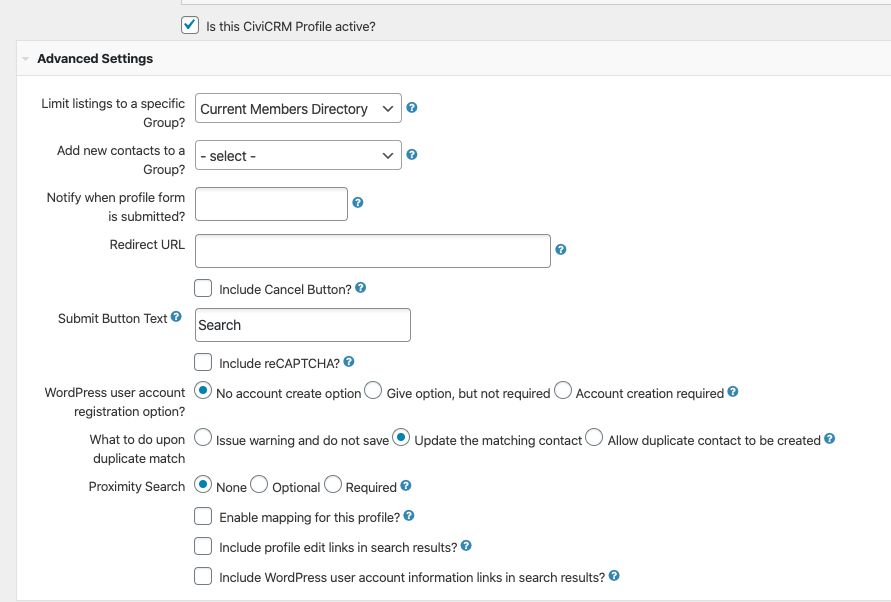Click help icon next to Redirect URL field
This screenshot has width=891, height=602.
561,250
